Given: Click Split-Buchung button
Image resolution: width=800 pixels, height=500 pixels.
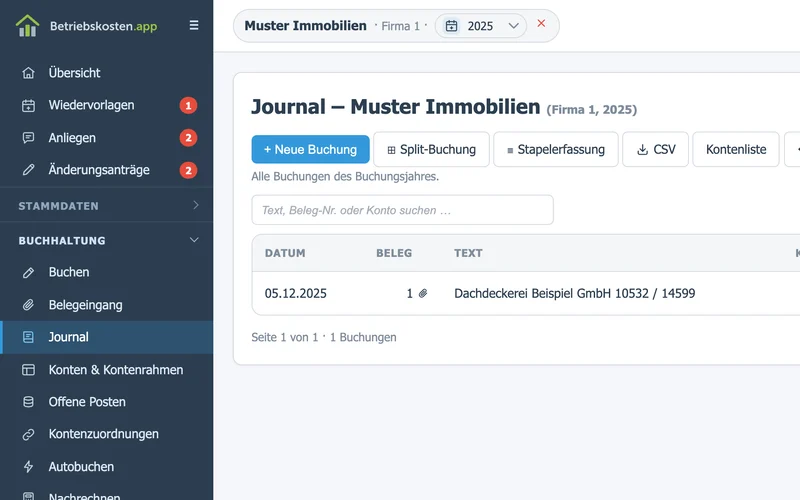Looking at the screenshot, I should point(432,149).
